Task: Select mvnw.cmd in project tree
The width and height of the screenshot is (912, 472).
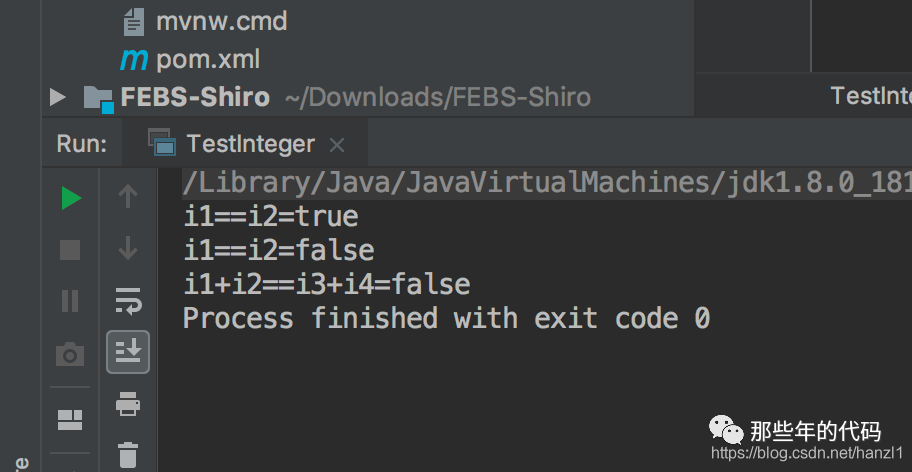Action: tap(221, 22)
